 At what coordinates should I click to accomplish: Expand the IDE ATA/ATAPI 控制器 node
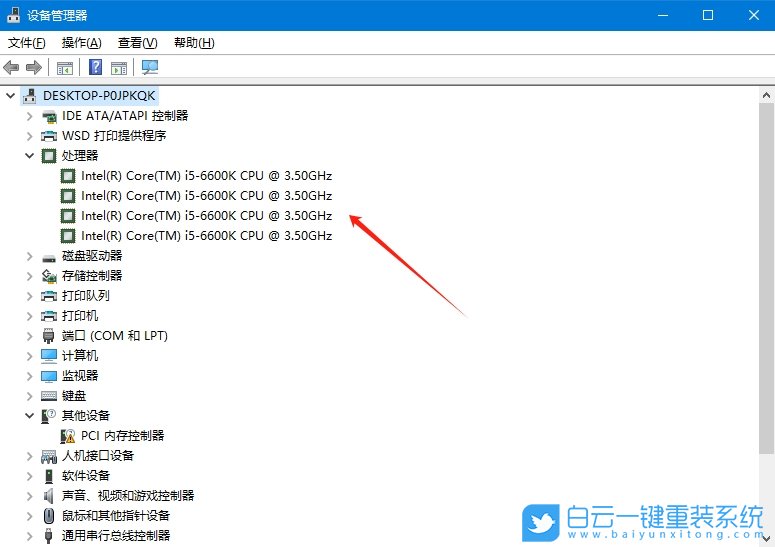[x=29, y=116]
